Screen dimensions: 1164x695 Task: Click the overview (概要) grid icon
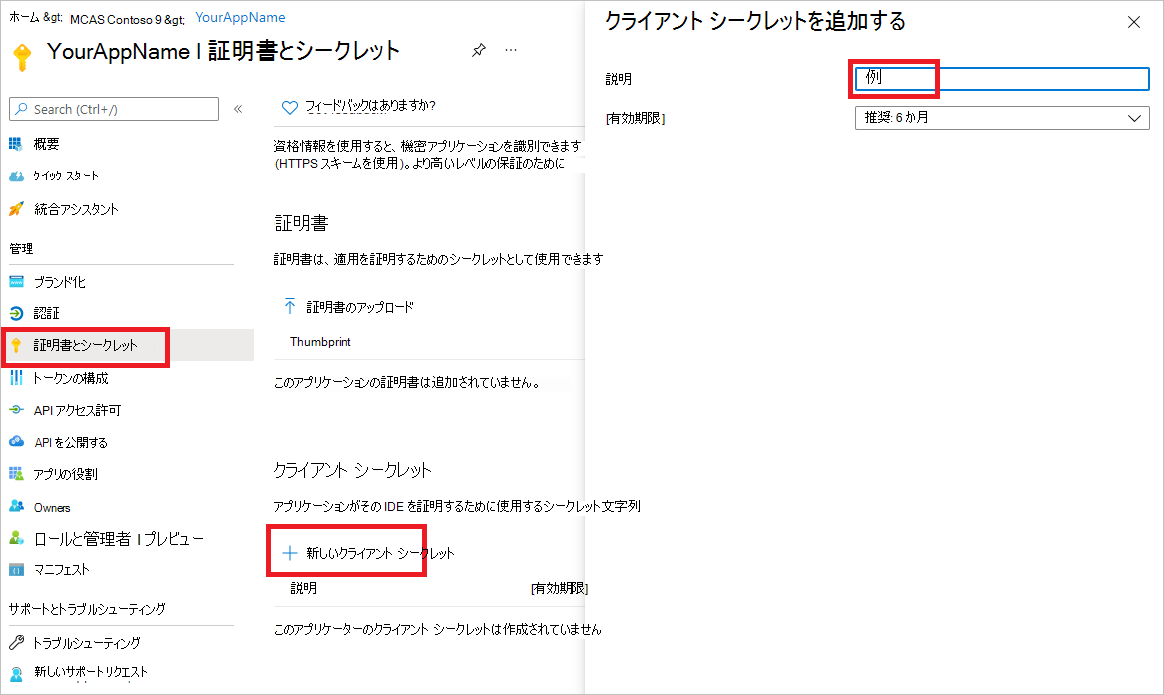(16, 144)
